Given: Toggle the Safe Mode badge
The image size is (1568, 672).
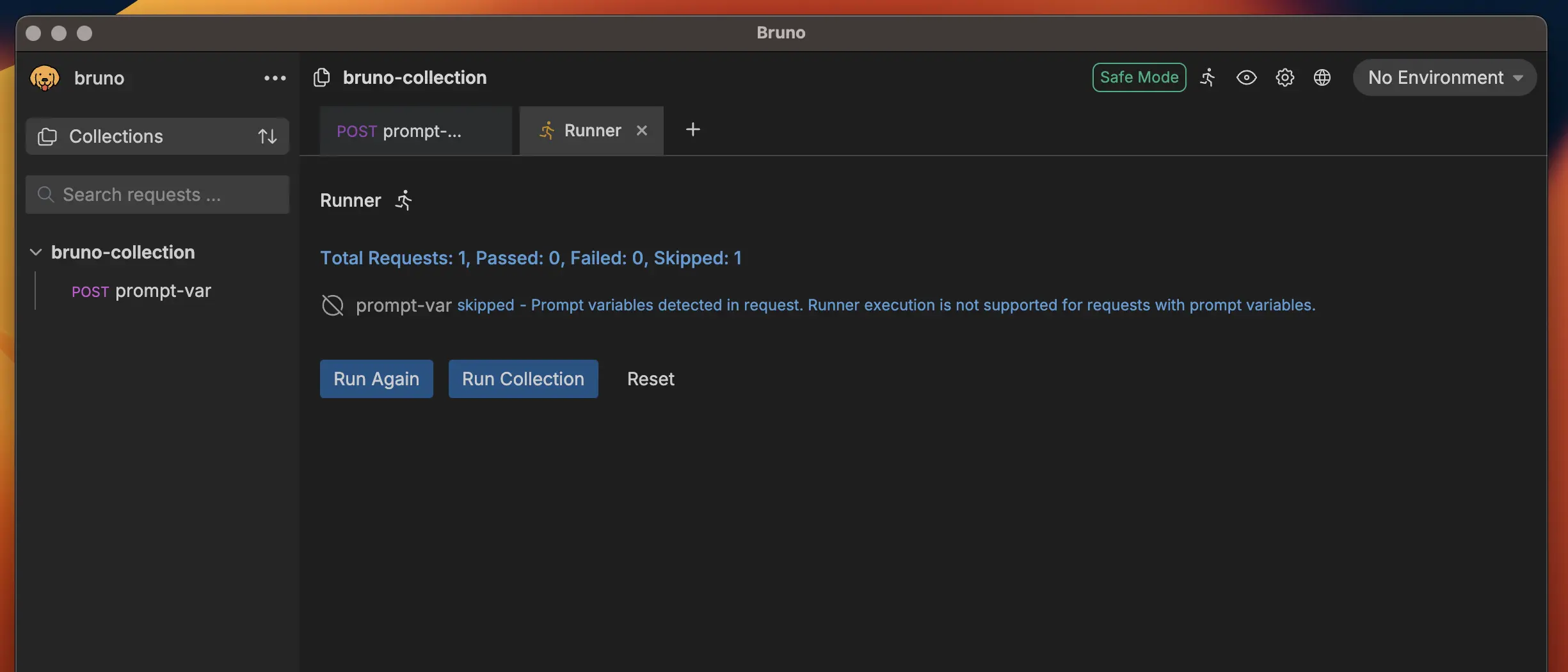Looking at the screenshot, I should 1139,77.
